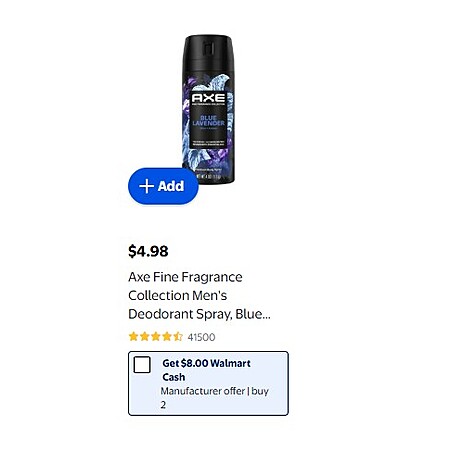Click the third gold rating star
The height and width of the screenshot is (450, 450).
(156, 337)
